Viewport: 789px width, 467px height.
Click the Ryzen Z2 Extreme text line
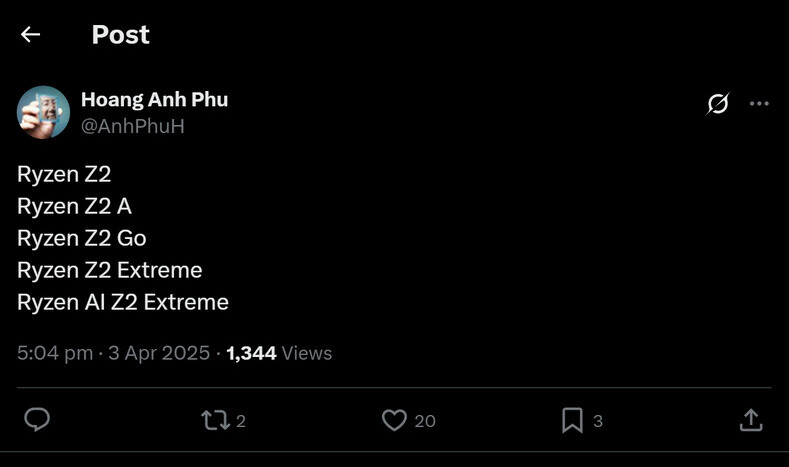tap(110, 270)
